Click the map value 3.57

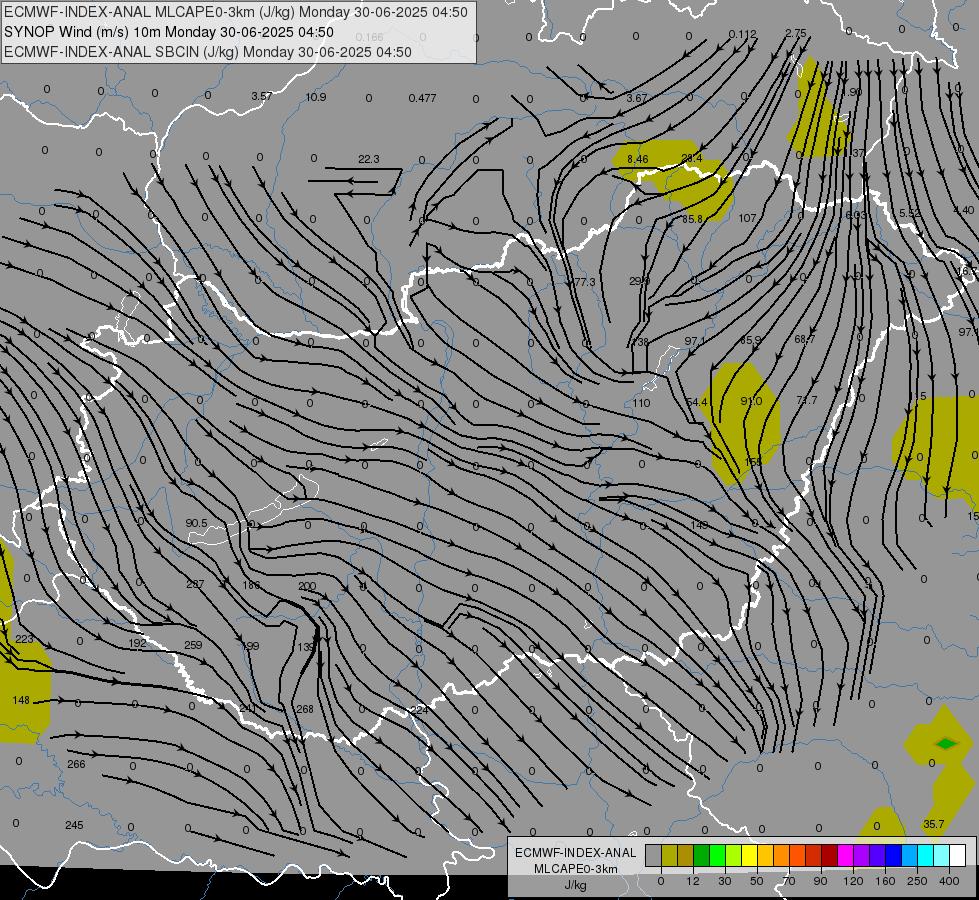[262, 96]
